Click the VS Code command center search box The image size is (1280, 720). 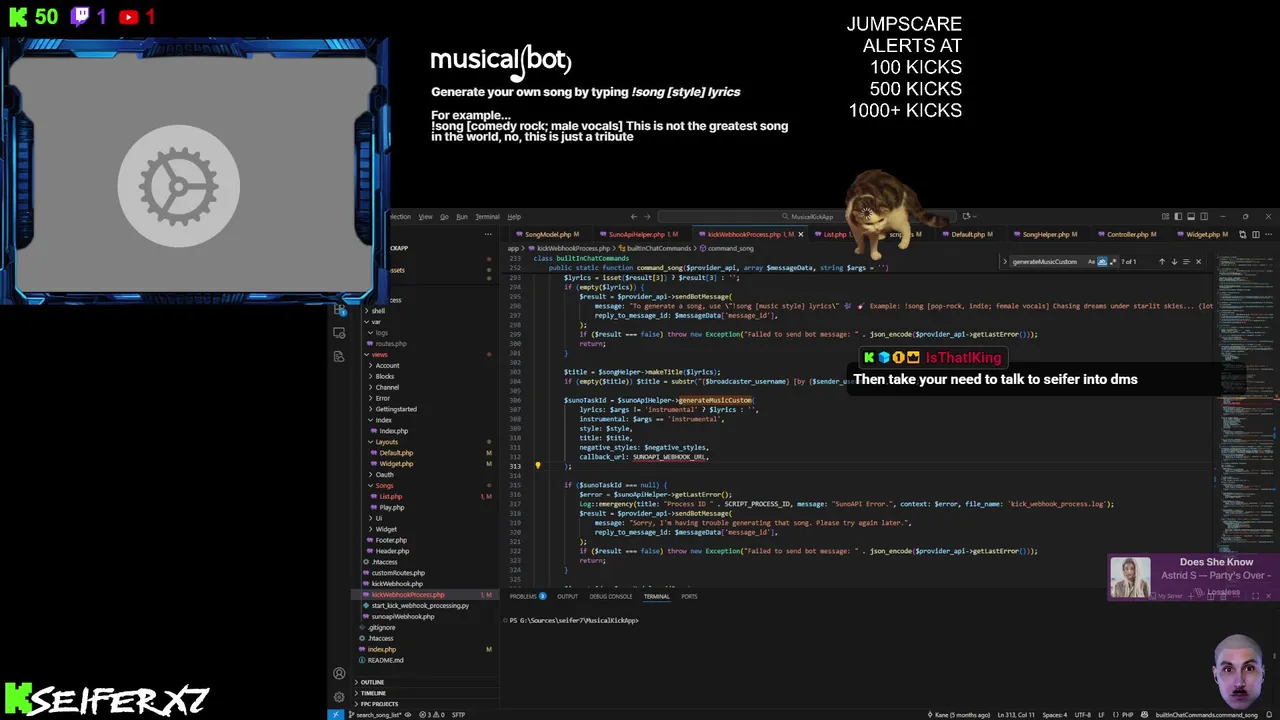[x=805, y=216]
